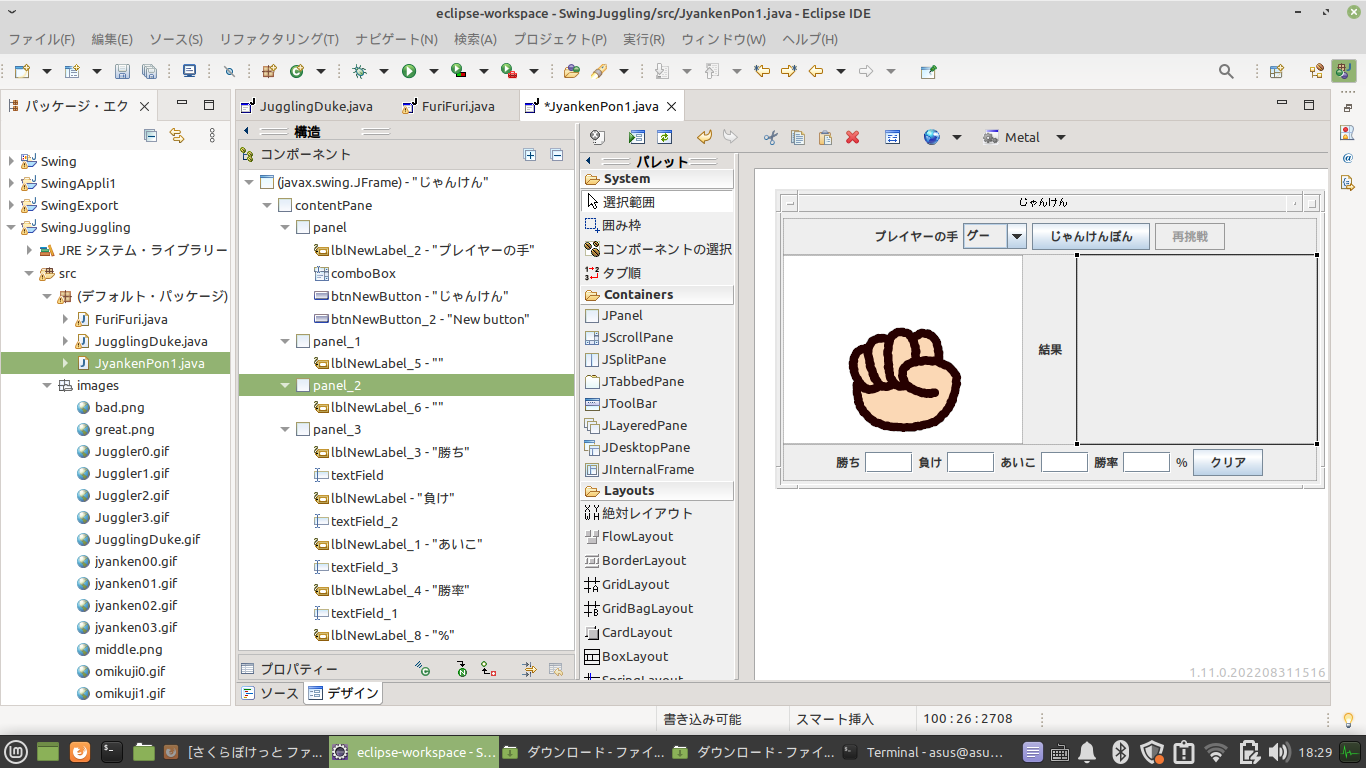Image resolution: width=1366 pixels, height=768 pixels.
Task: Click the volume speaker tray icon
Action: [x=1277, y=751]
